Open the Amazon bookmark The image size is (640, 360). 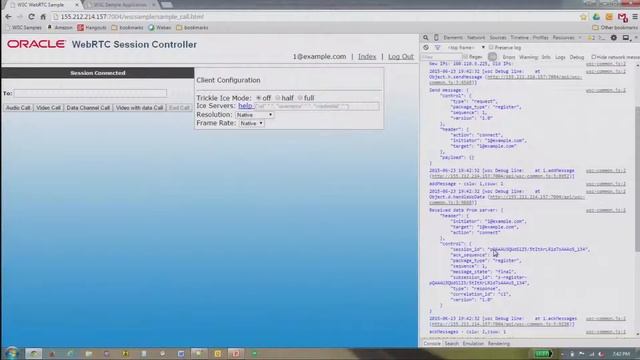tap(60, 27)
